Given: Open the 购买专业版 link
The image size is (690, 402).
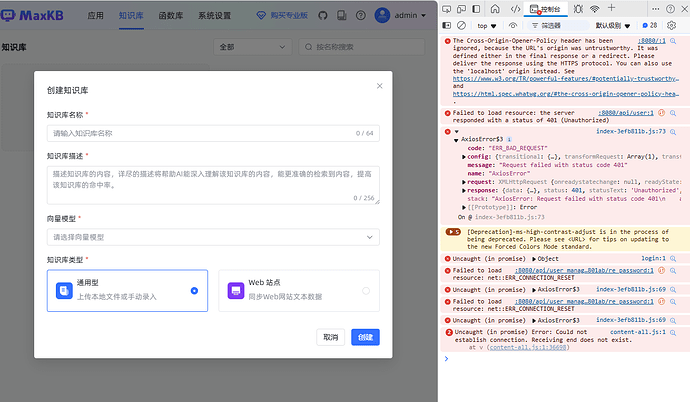Looking at the screenshot, I should tap(283, 16).
